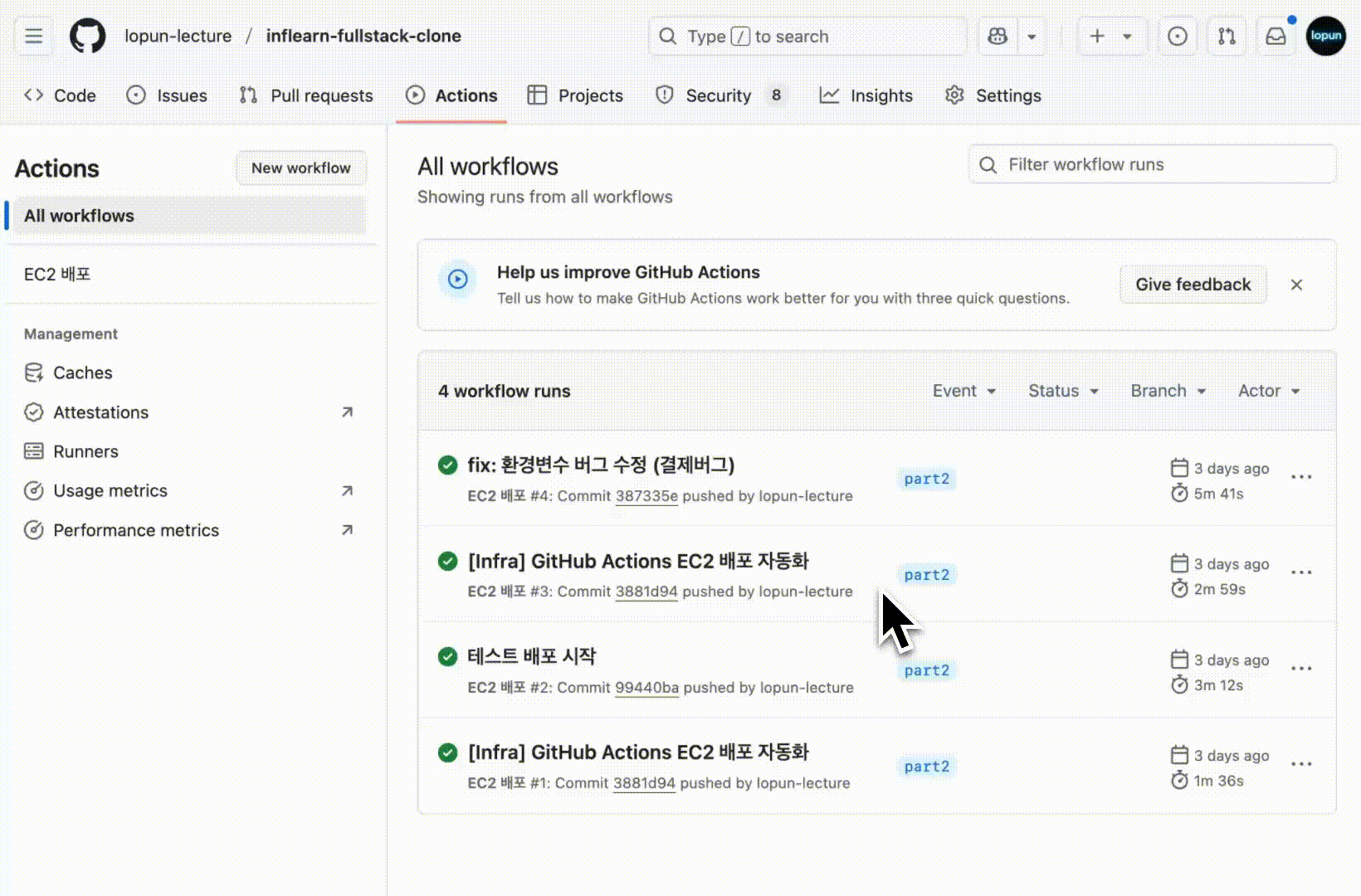The height and width of the screenshot is (896, 1361).
Task: View the Insights tab
Action: (x=866, y=95)
